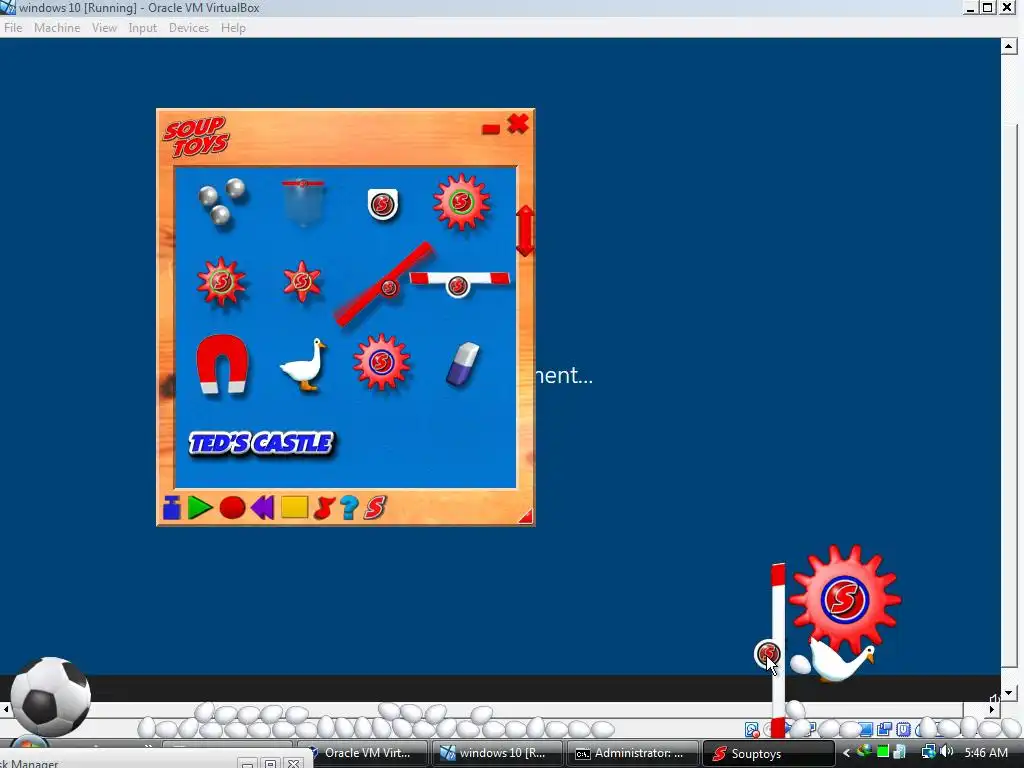
Task: Open the View menu
Action: coord(104,28)
